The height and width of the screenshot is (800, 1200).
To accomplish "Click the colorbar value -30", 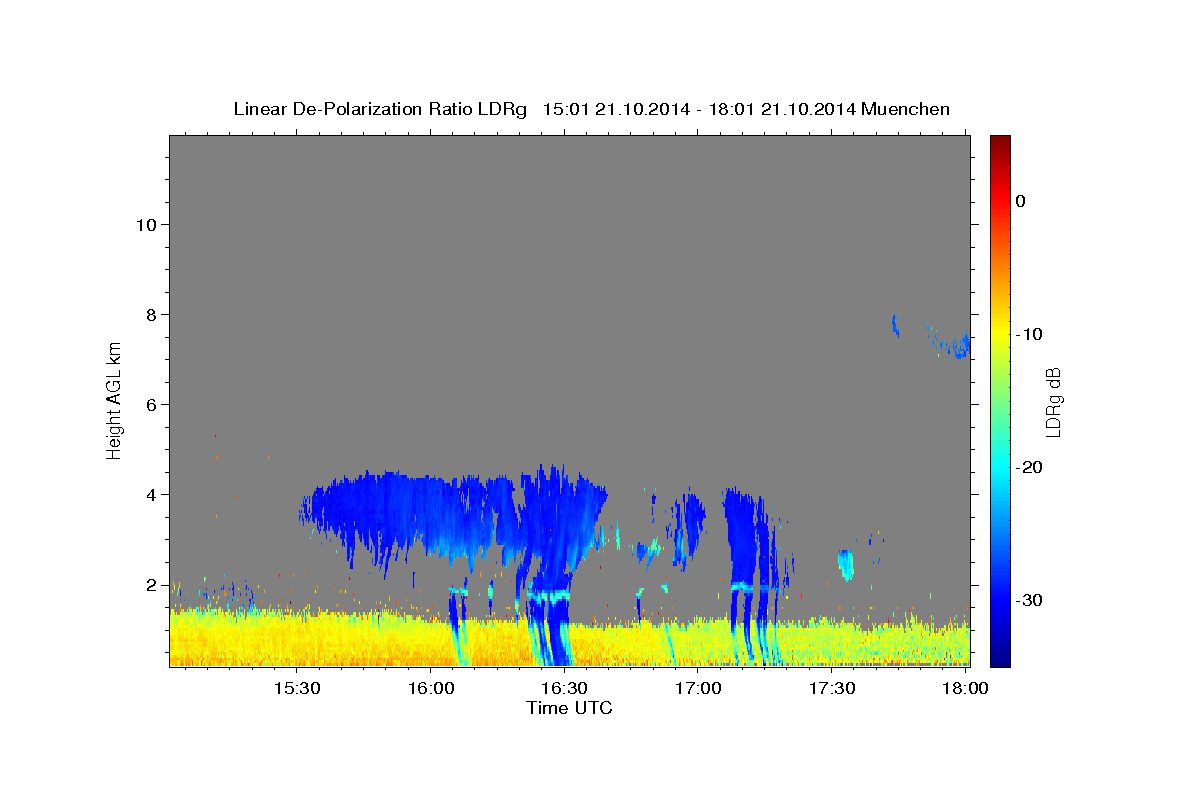I will pyautogui.click(x=1029, y=600).
